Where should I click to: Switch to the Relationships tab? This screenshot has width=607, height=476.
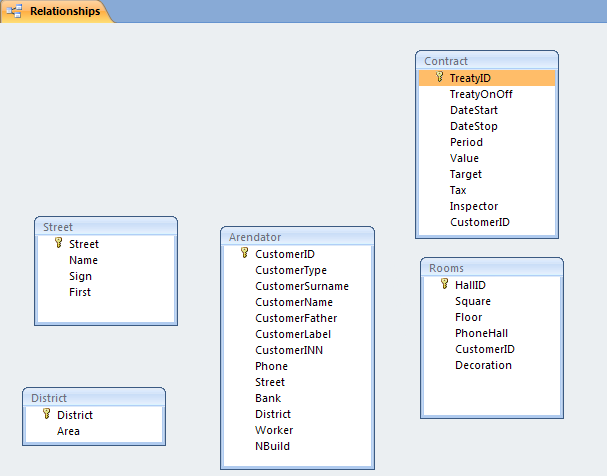64,12
